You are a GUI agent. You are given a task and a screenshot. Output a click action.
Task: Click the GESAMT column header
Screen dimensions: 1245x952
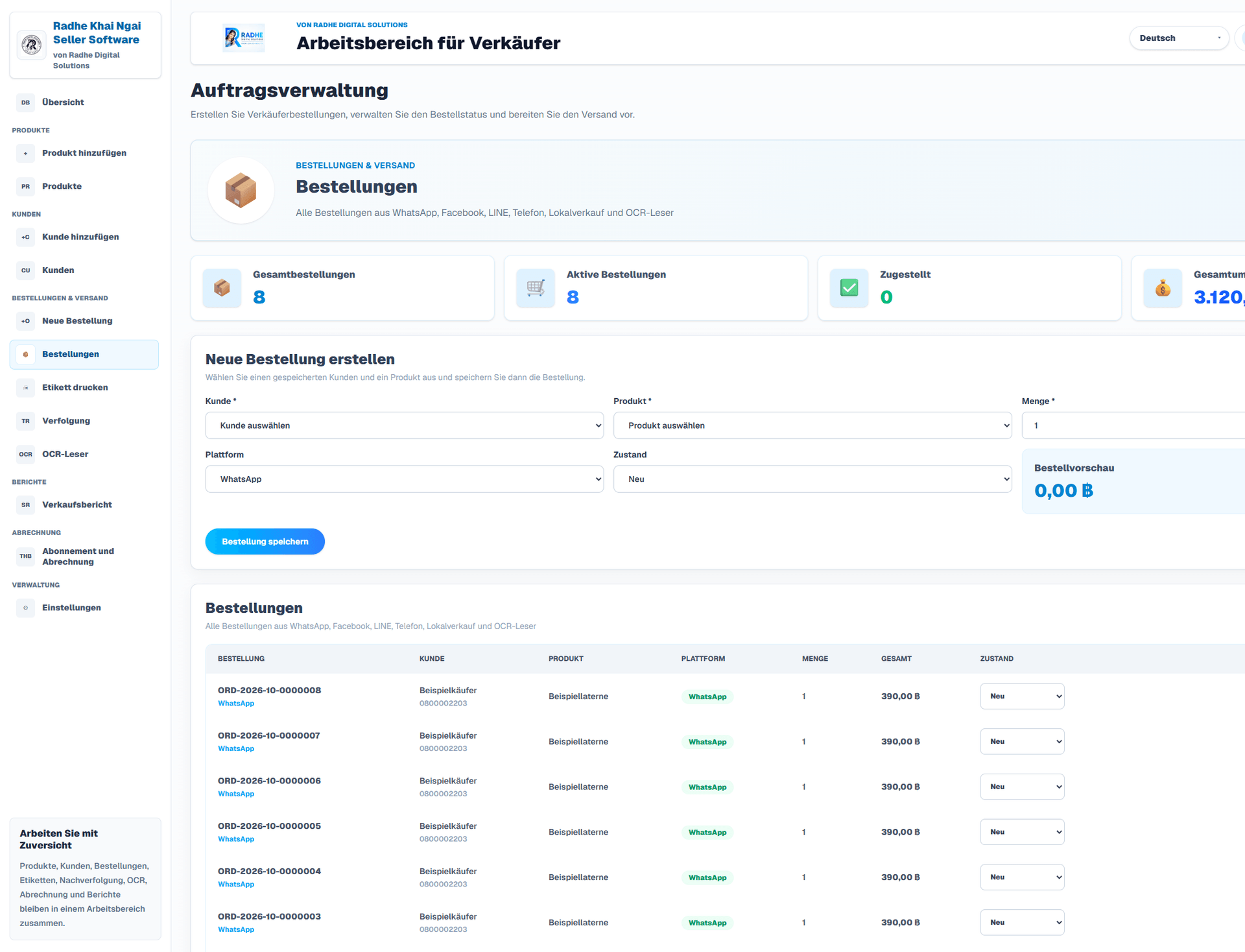tap(896, 659)
